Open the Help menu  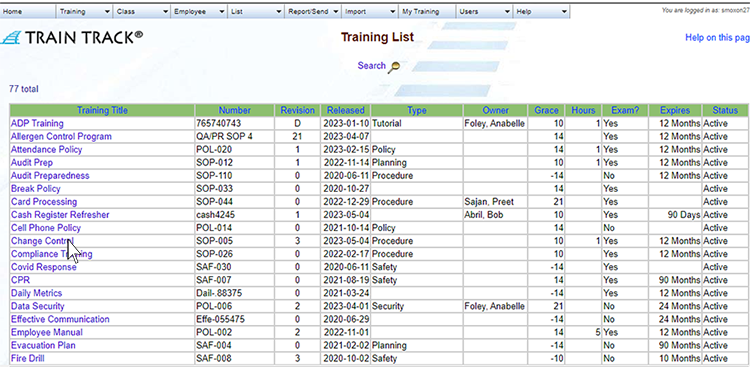[541, 12]
